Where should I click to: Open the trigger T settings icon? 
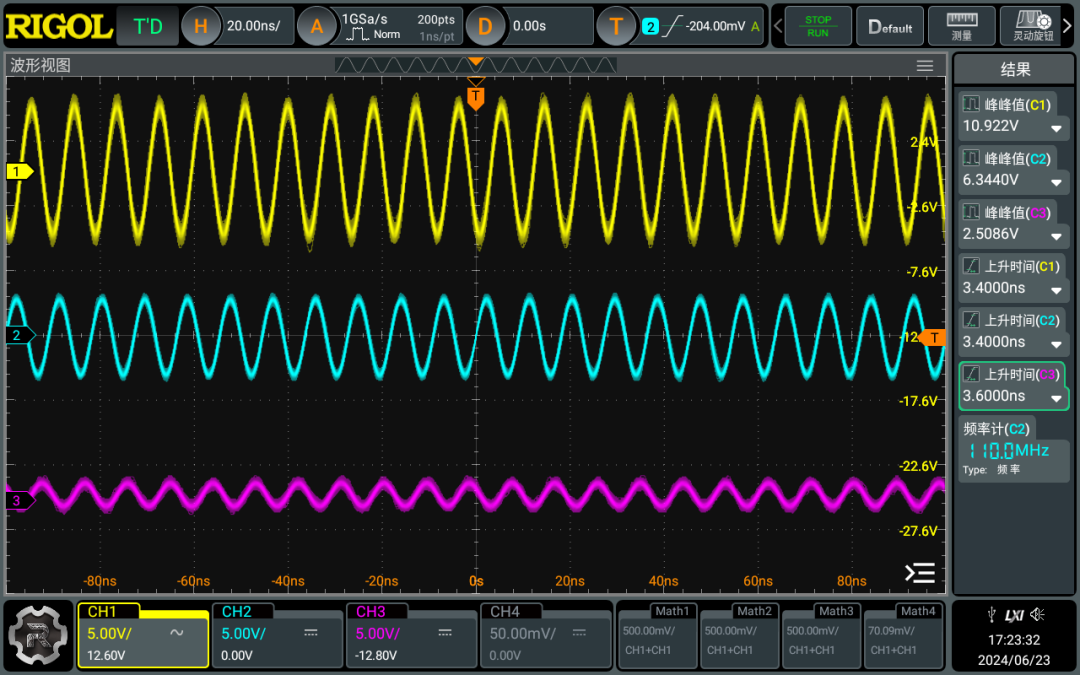click(616, 27)
